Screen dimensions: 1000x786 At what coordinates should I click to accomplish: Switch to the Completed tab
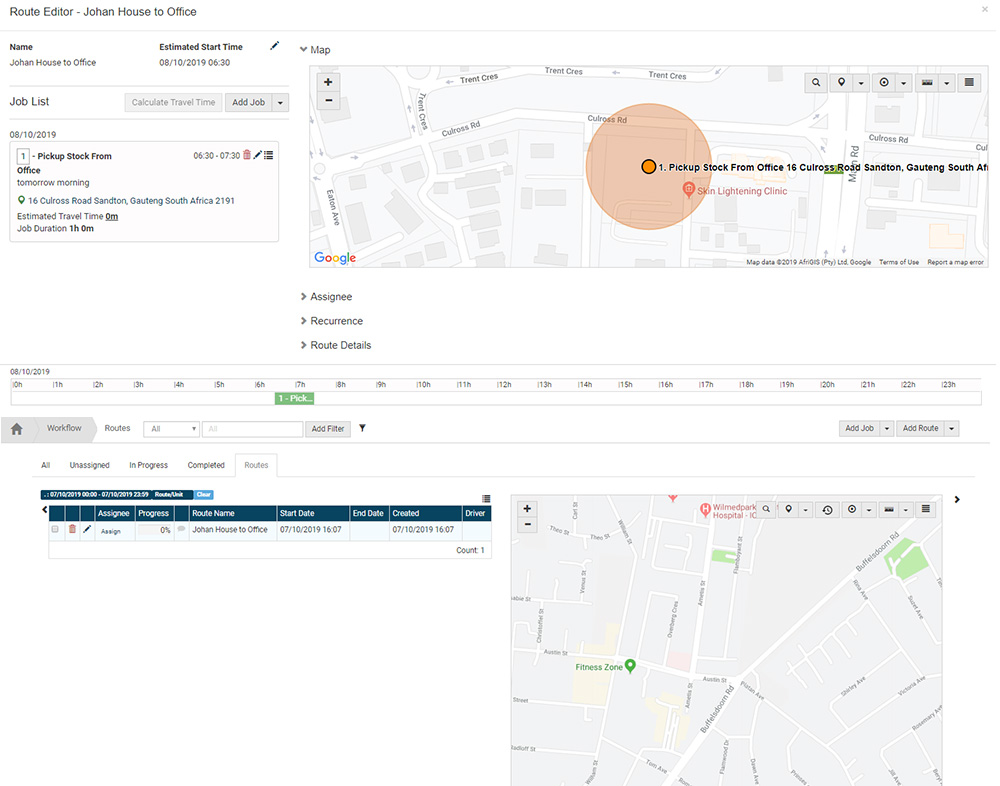[206, 465]
